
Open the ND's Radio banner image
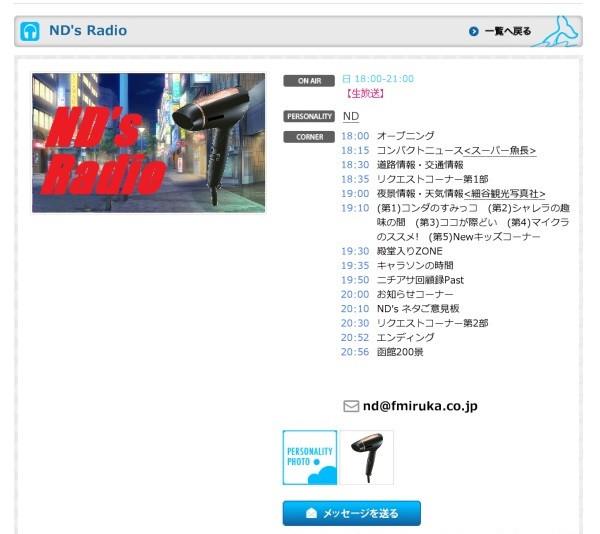[148, 142]
